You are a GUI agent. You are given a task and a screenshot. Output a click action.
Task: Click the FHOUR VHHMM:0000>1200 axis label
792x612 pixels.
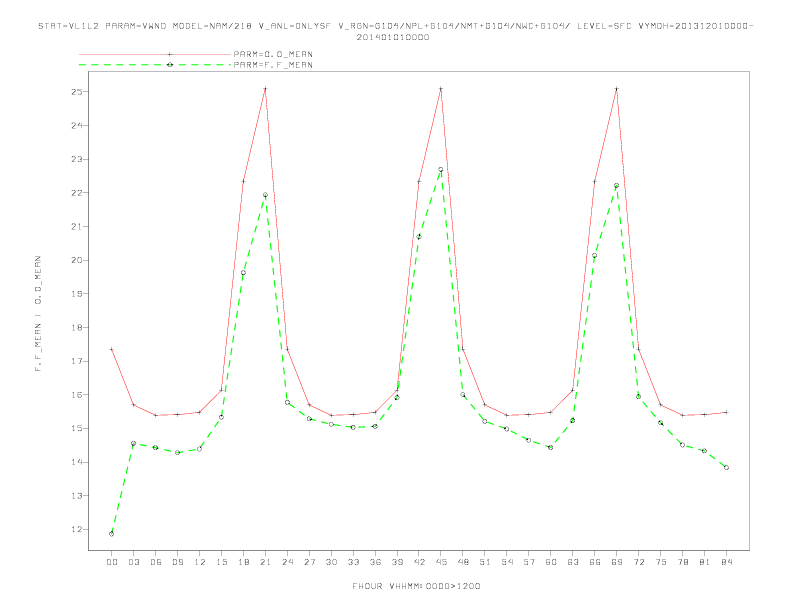(x=416, y=586)
